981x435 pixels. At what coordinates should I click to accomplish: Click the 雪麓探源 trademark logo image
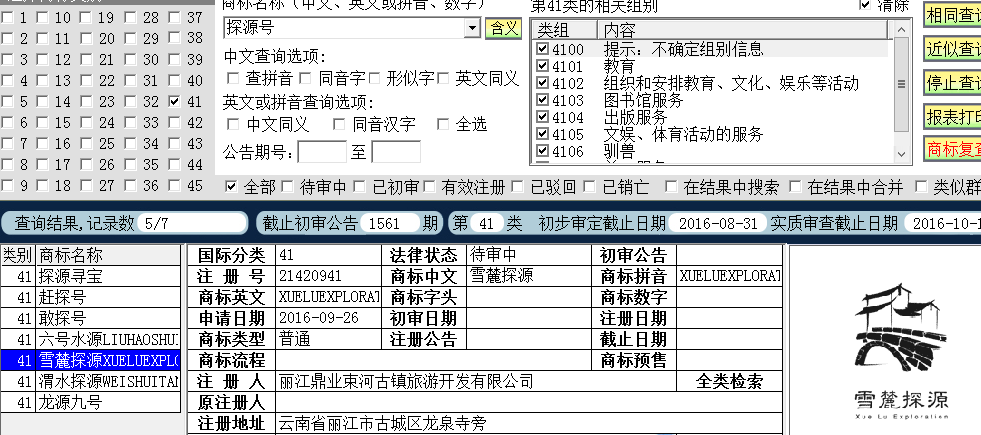pos(901,351)
